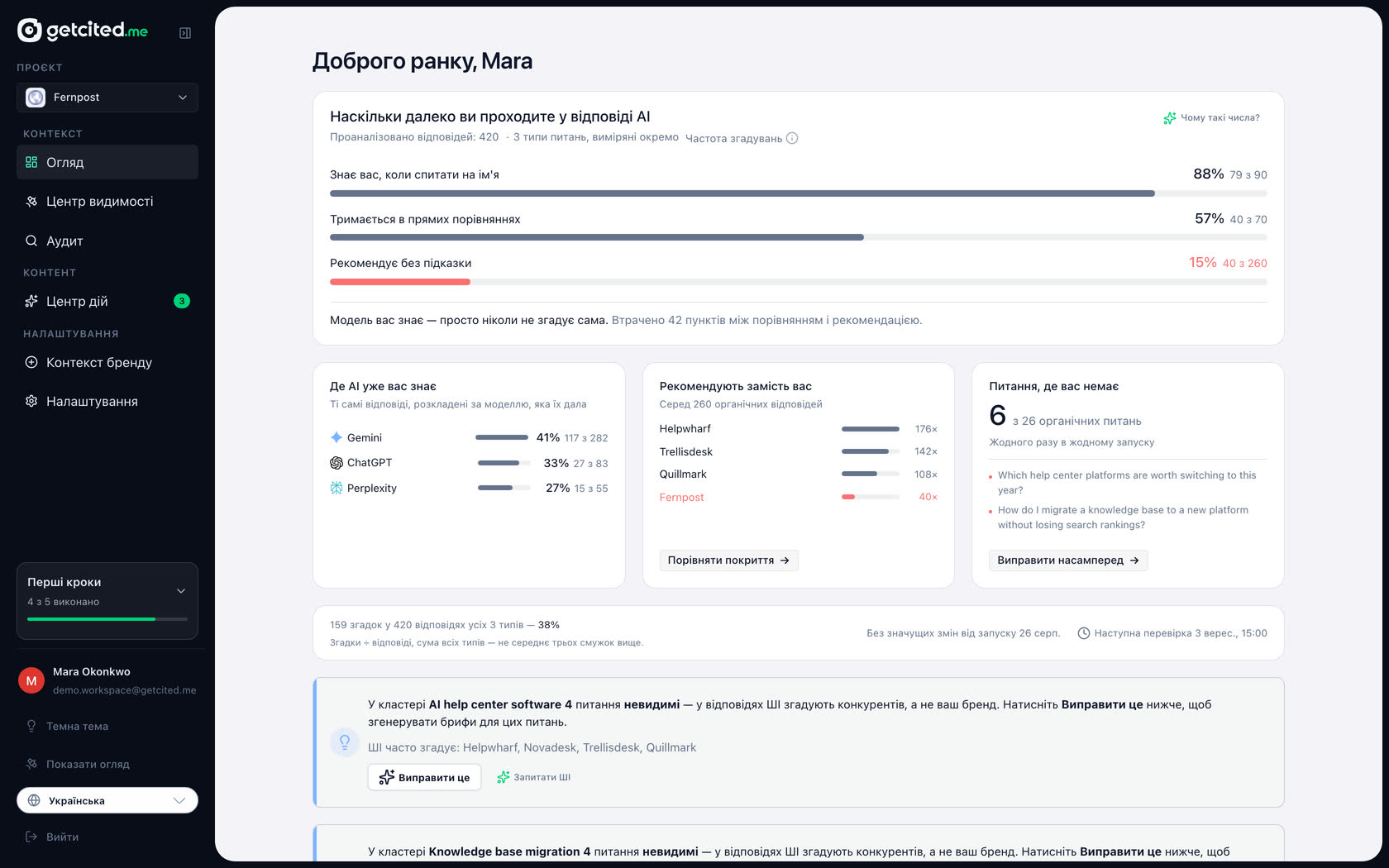Open Центр дій in the sidebar
Image resolution: width=1389 pixels, height=868 pixels.
pyautogui.click(x=107, y=301)
